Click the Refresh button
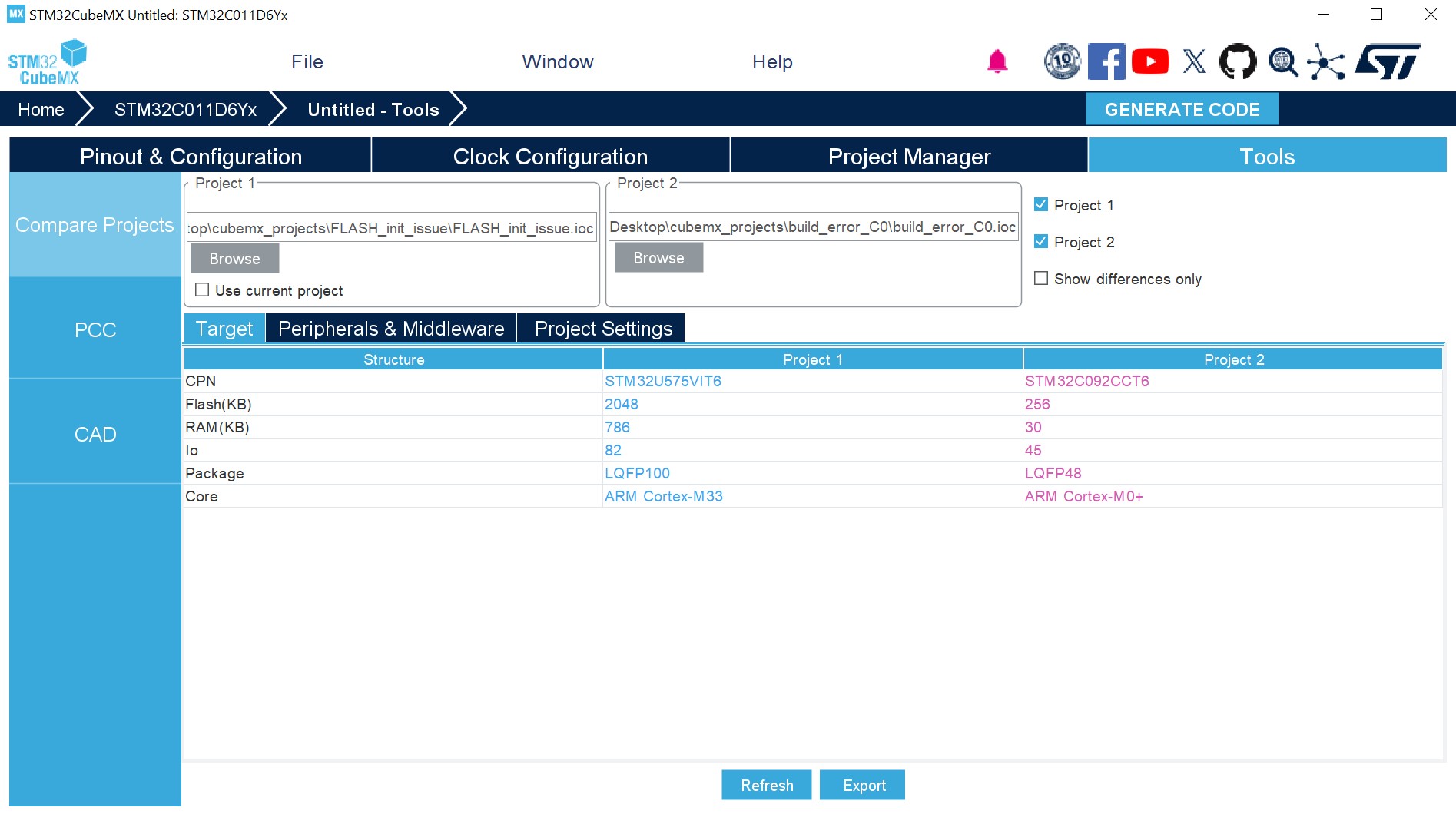 (767, 785)
